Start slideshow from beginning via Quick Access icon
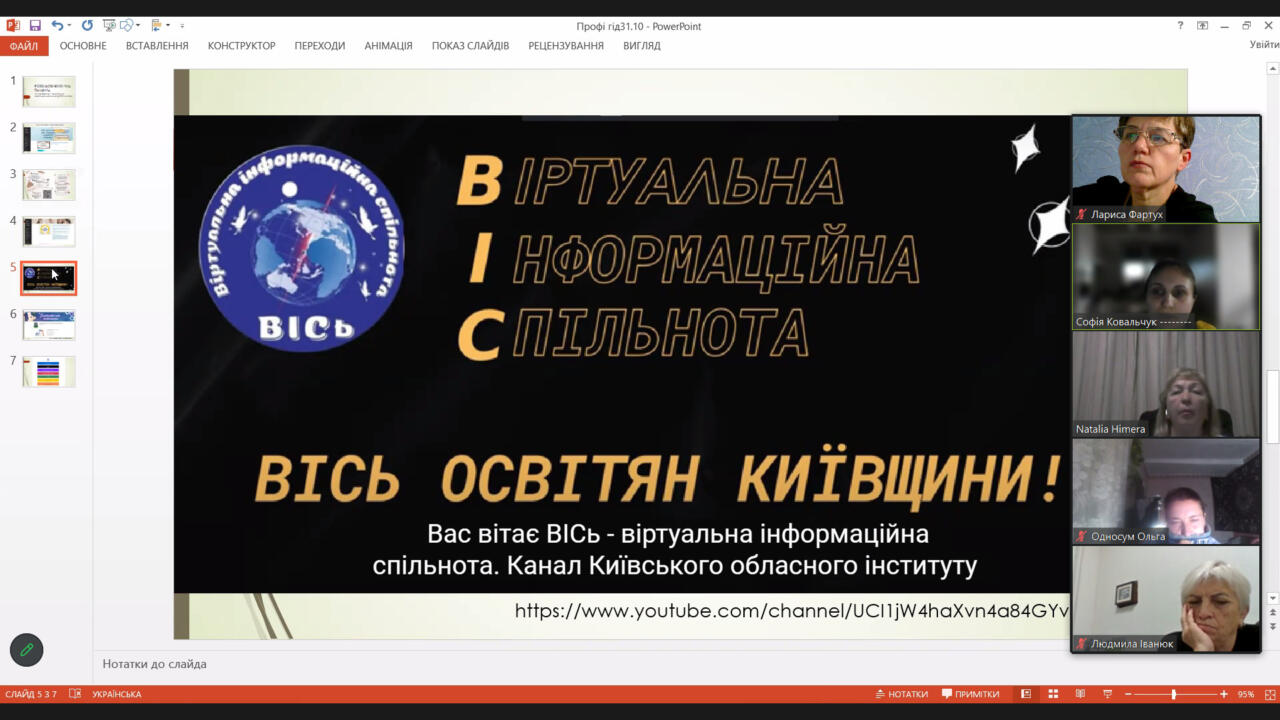The height and width of the screenshot is (720, 1280). [109, 26]
